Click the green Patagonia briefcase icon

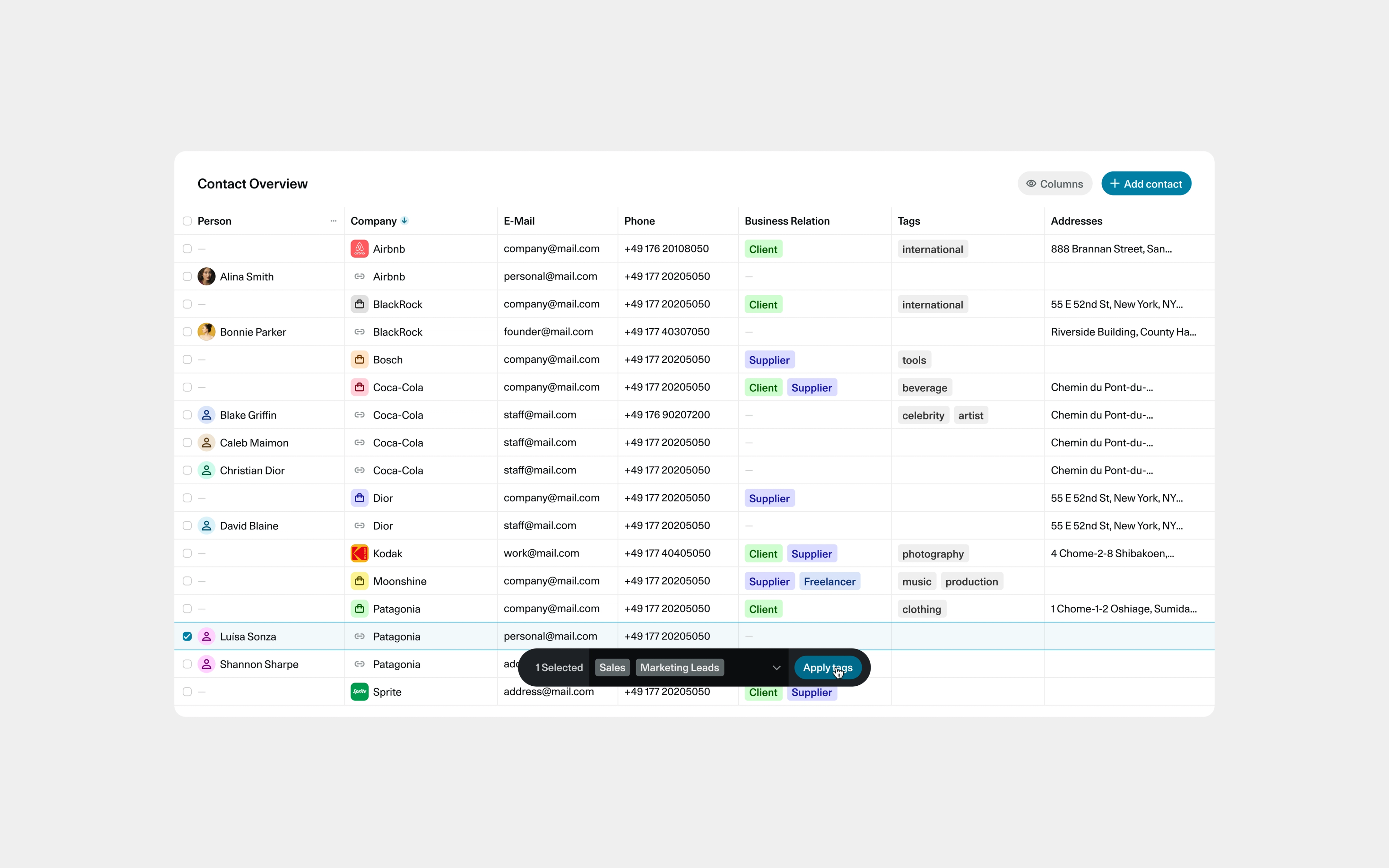coord(359,609)
